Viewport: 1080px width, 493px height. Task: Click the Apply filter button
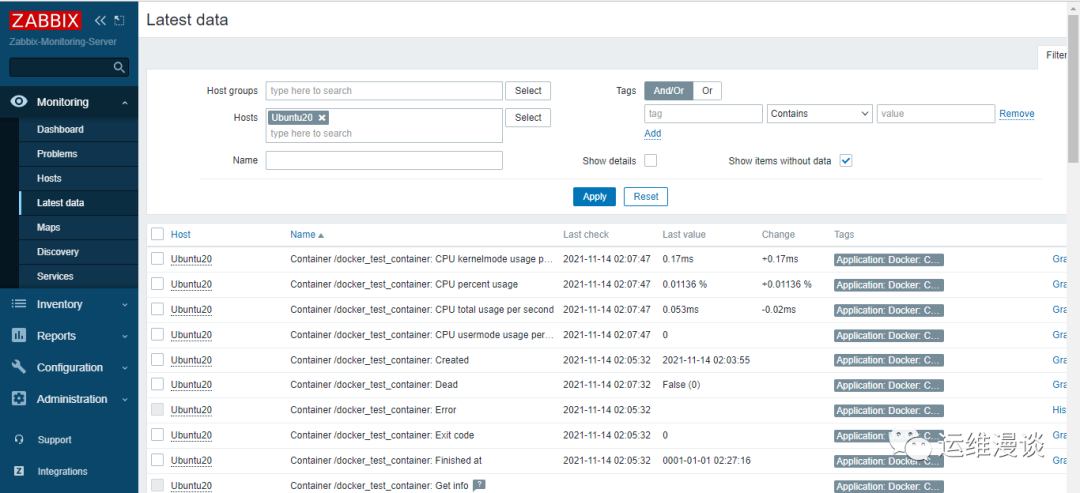point(594,196)
